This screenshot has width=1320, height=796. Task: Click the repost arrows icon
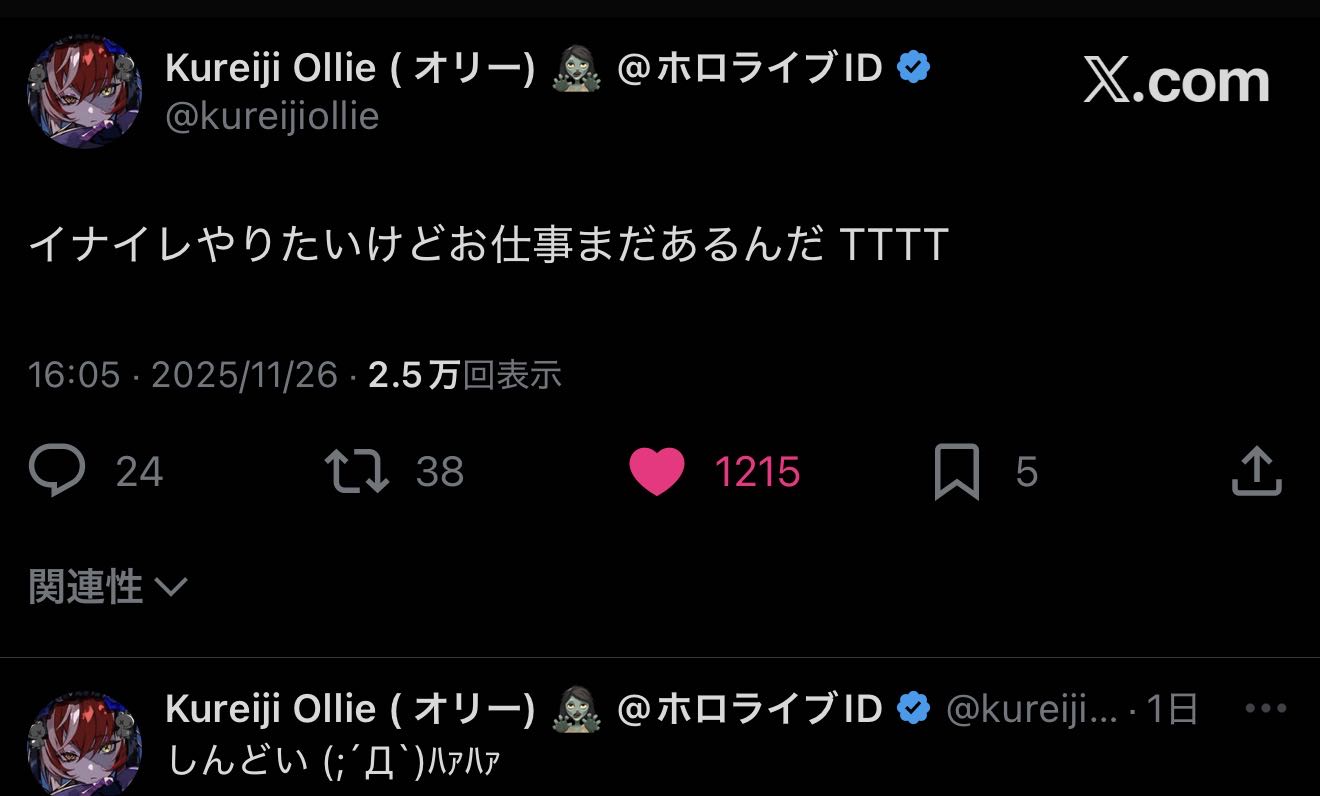pyautogui.click(x=357, y=471)
